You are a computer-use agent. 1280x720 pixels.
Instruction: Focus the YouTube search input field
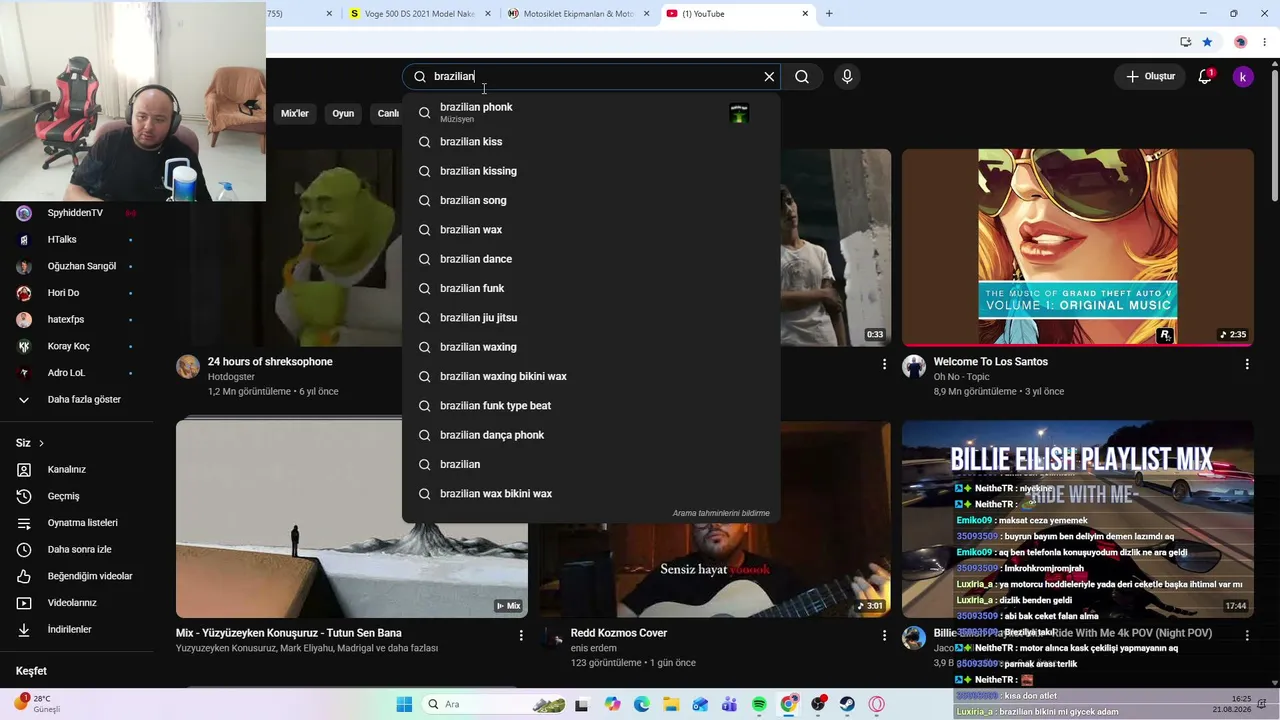[590, 77]
